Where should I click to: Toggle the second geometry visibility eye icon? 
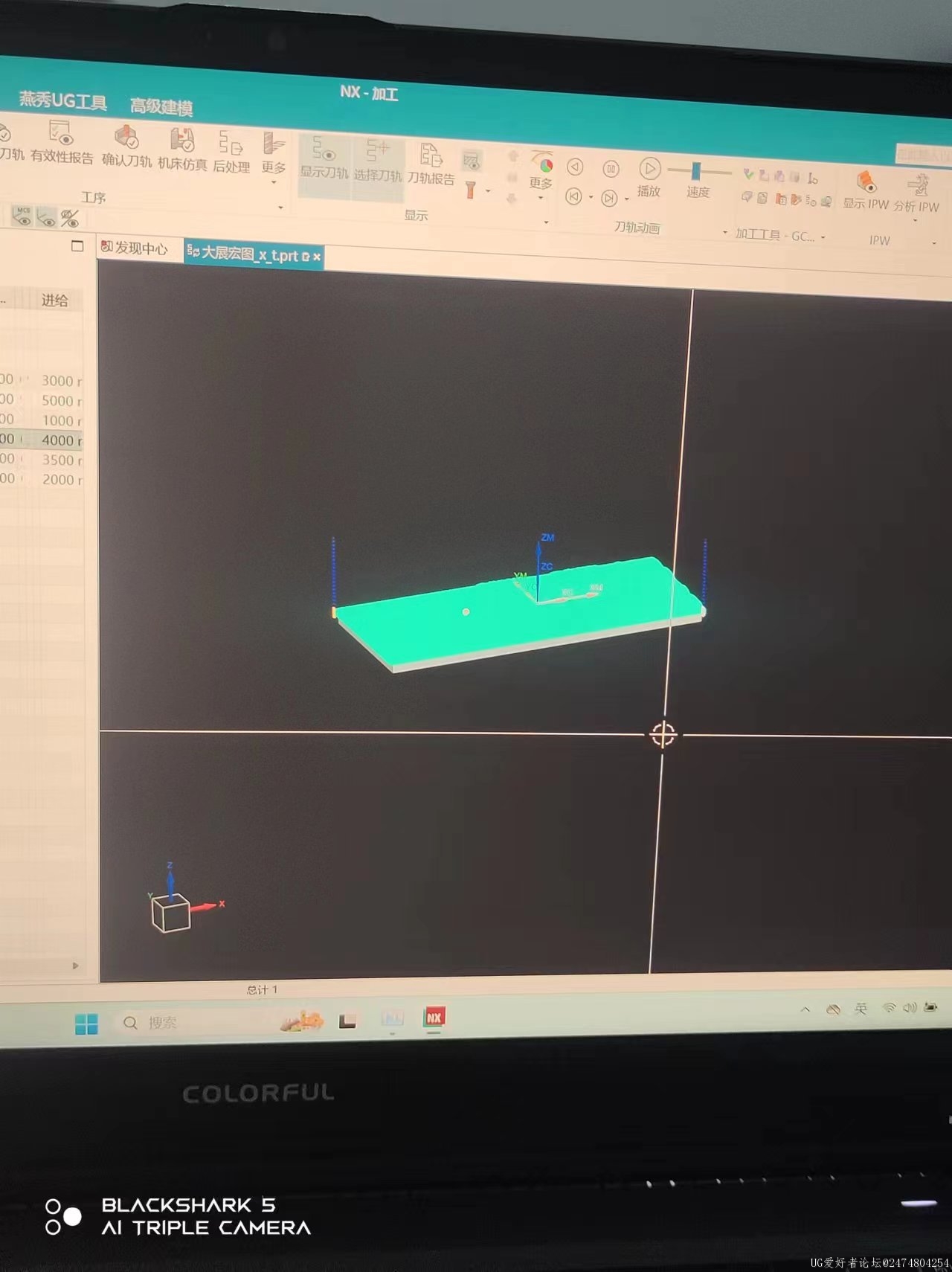tap(46, 218)
